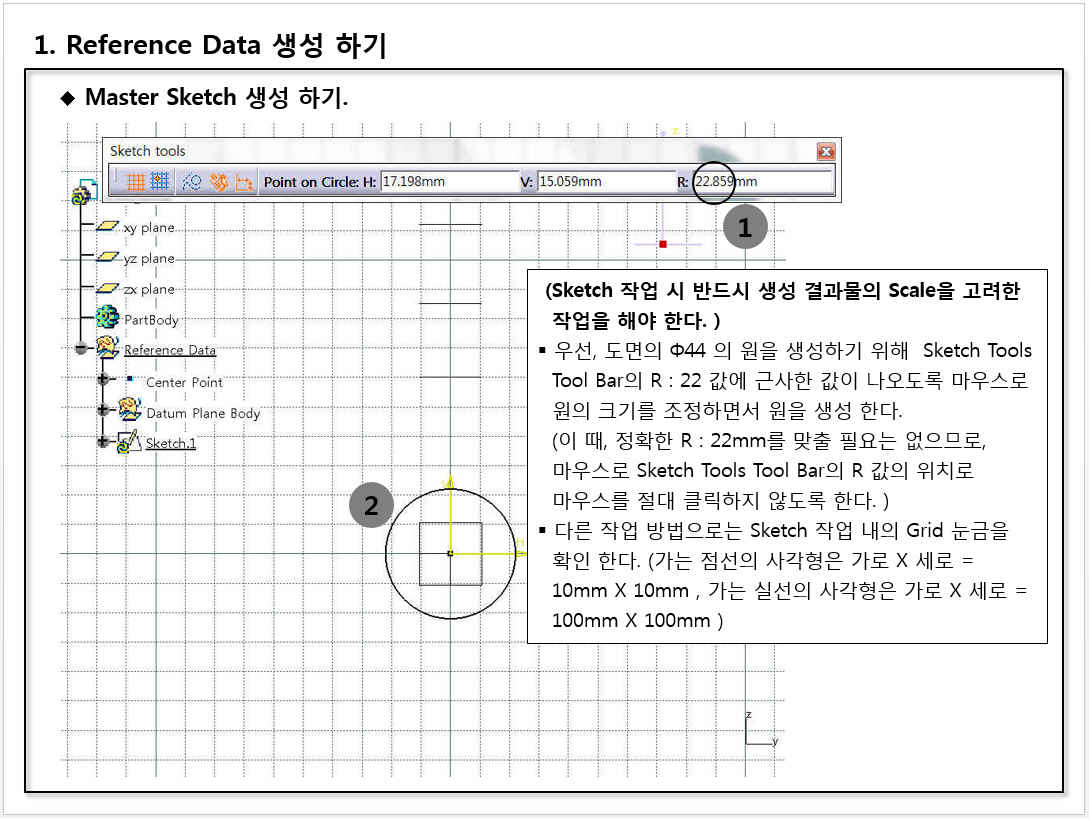Click the V coordinate input field
The height and width of the screenshot is (818, 1089).
pyautogui.click(x=605, y=182)
